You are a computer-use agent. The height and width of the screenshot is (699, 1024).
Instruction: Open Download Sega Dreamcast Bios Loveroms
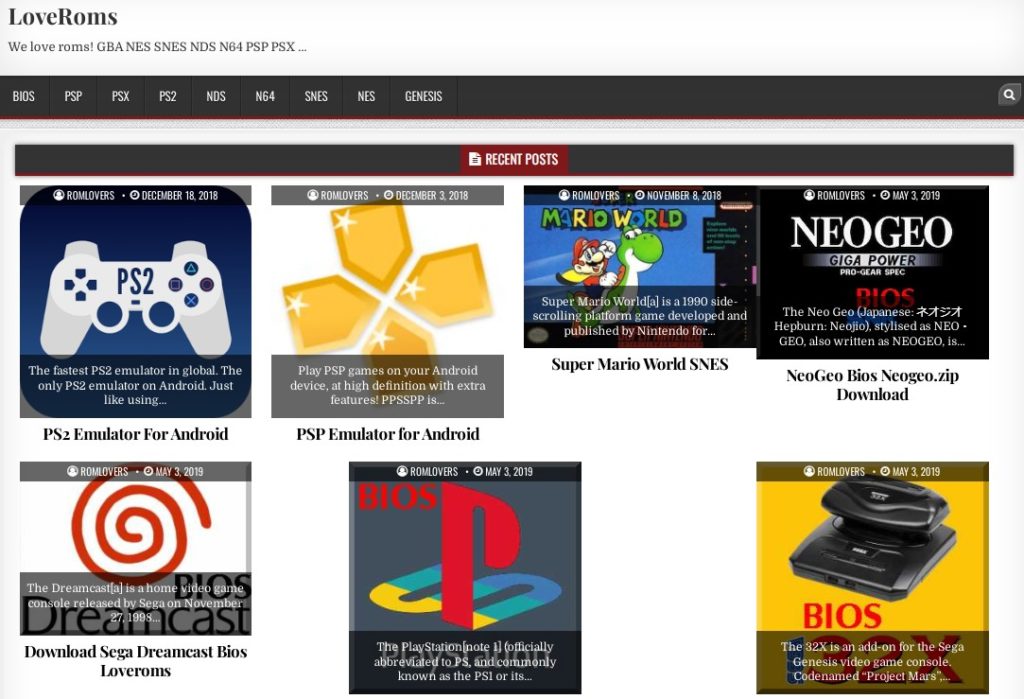point(134,660)
